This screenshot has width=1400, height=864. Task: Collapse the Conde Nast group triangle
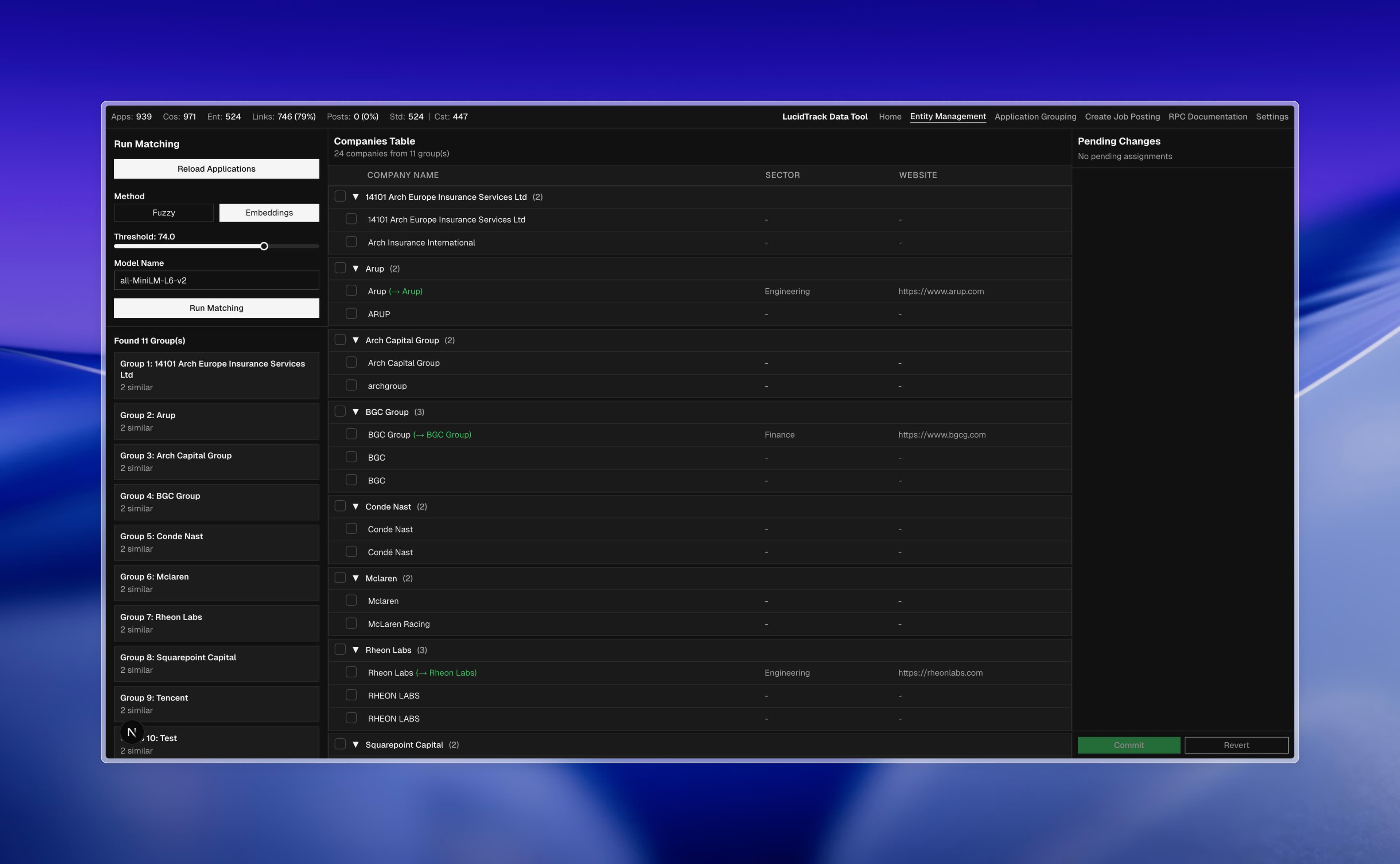(355, 506)
